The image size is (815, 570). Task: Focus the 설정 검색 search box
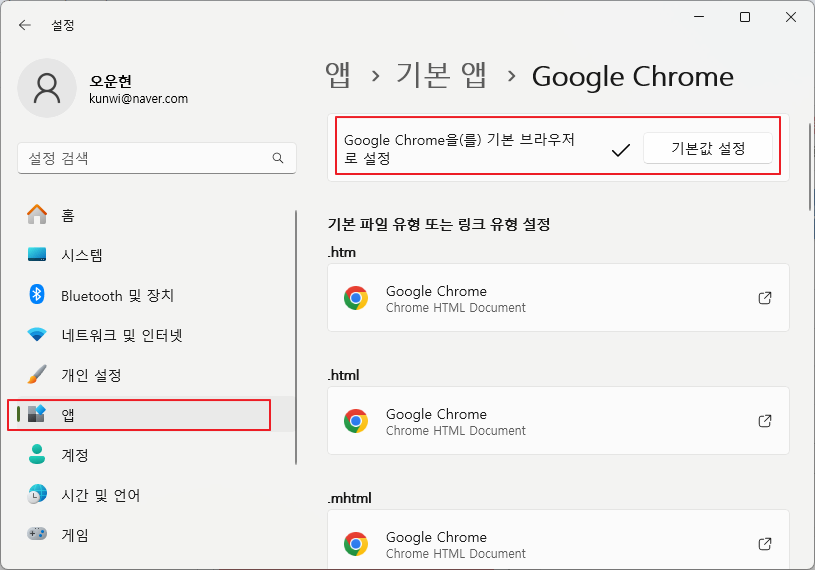coord(157,158)
